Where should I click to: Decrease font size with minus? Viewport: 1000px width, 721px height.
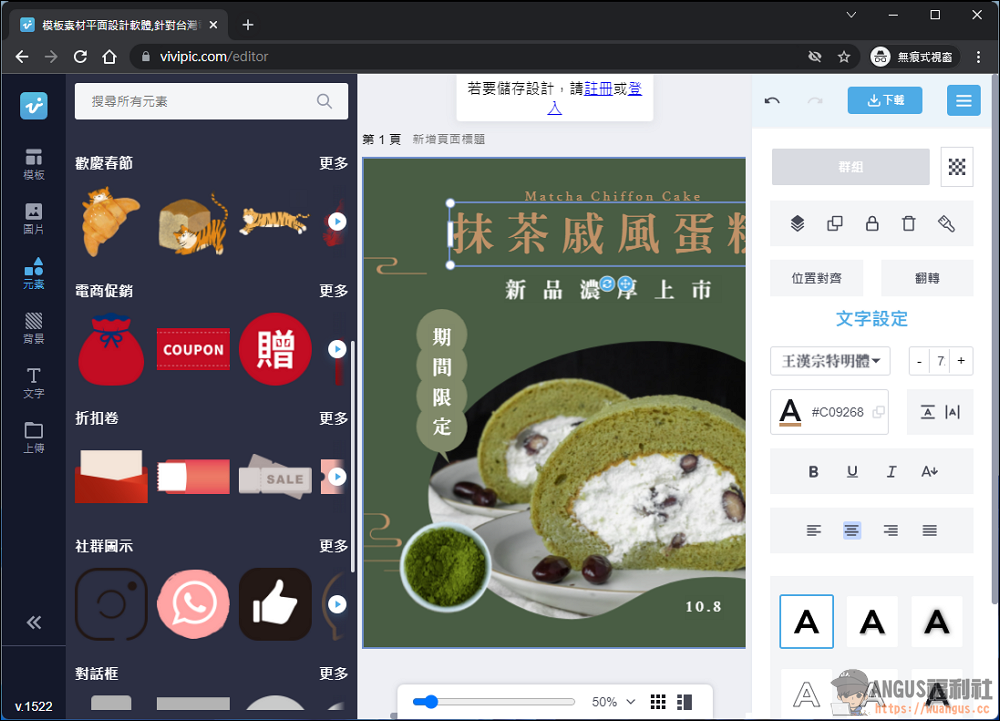(x=919, y=361)
